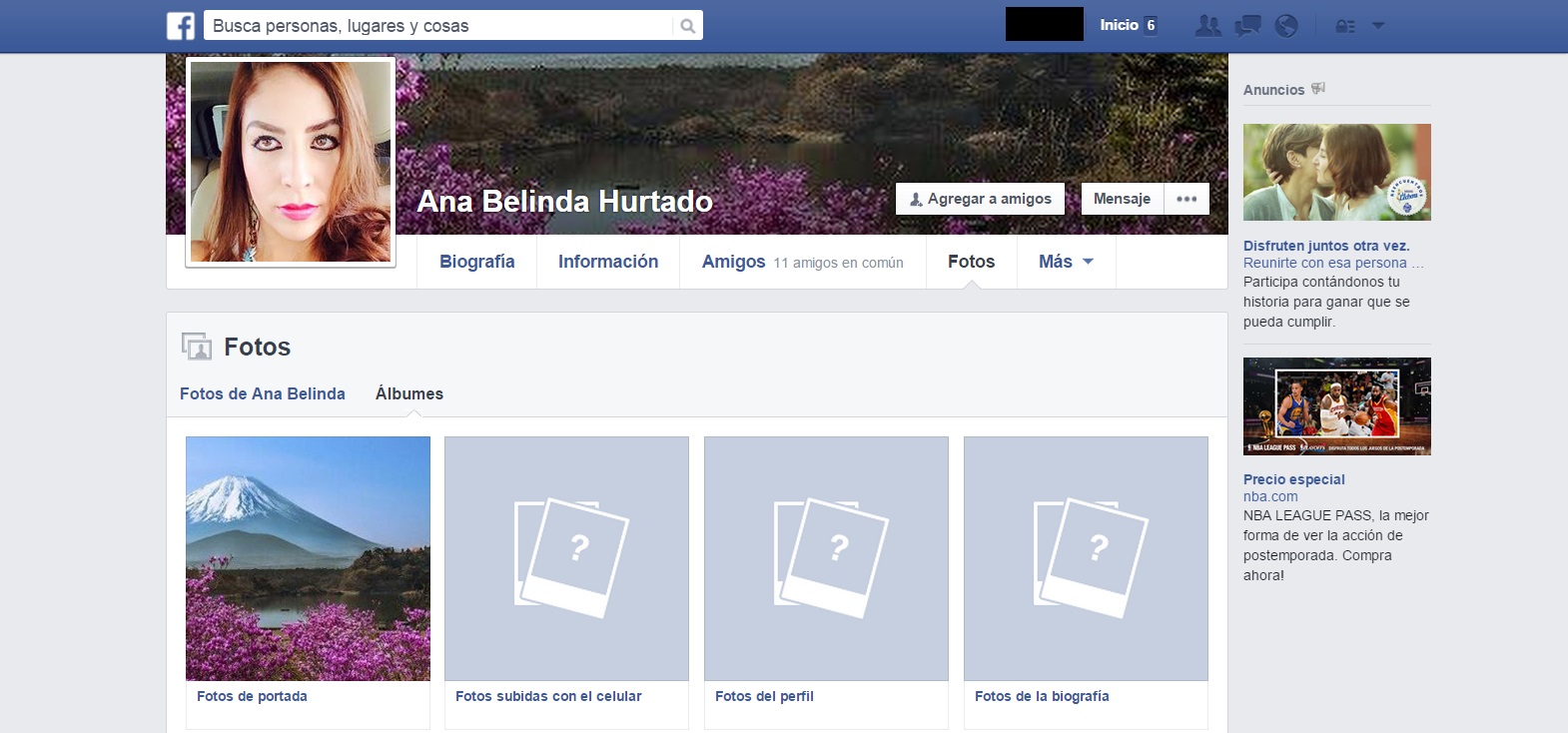Viewport: 1568px width, 733px height.
Task: Click the search magnifier icon
Action: [688, 26]
